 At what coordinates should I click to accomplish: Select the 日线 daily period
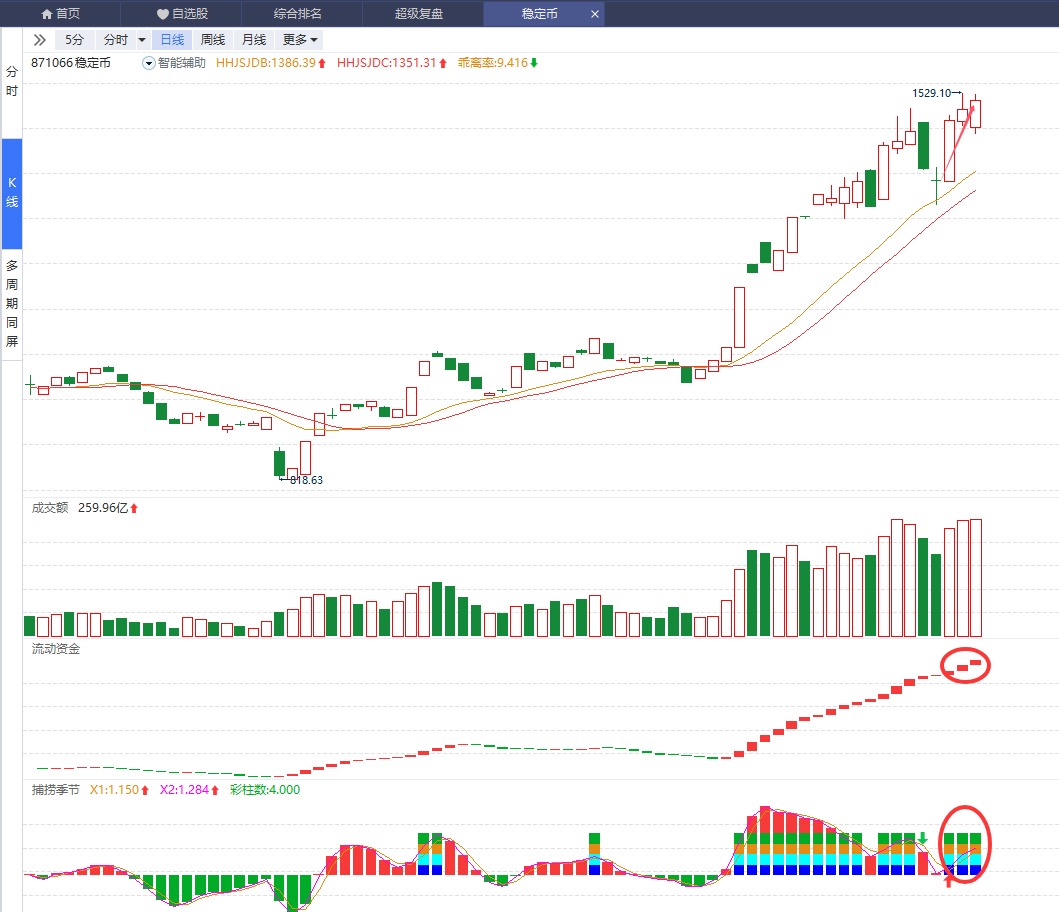172,40
